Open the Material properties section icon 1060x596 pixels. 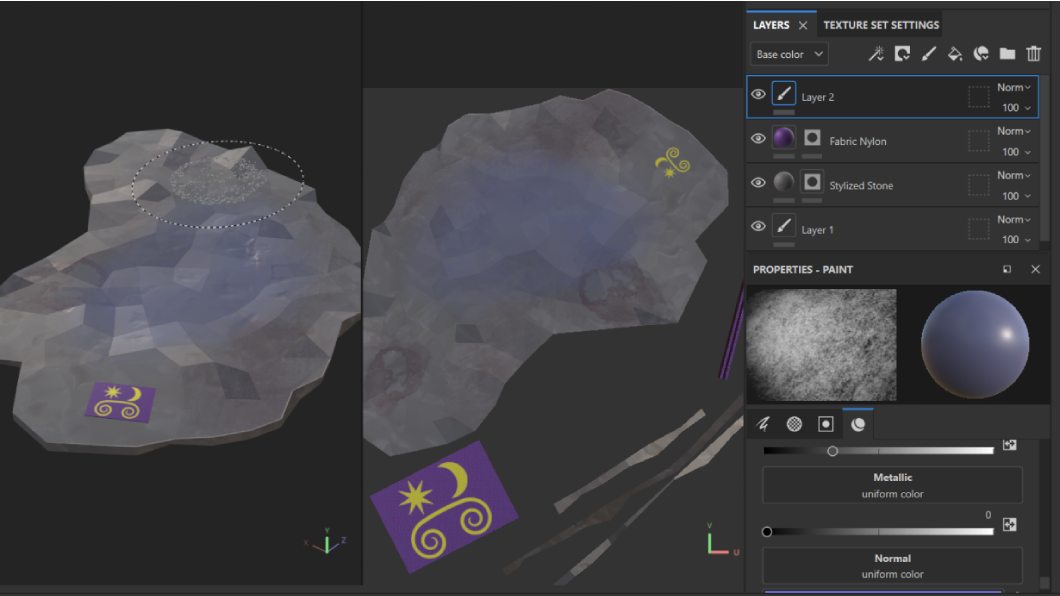click(x=858, y=424)
